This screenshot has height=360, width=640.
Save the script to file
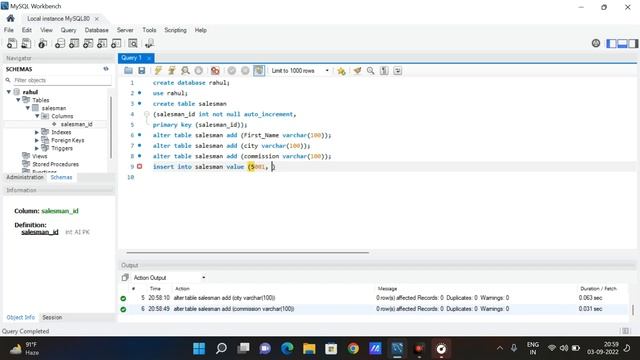point(142,71)
